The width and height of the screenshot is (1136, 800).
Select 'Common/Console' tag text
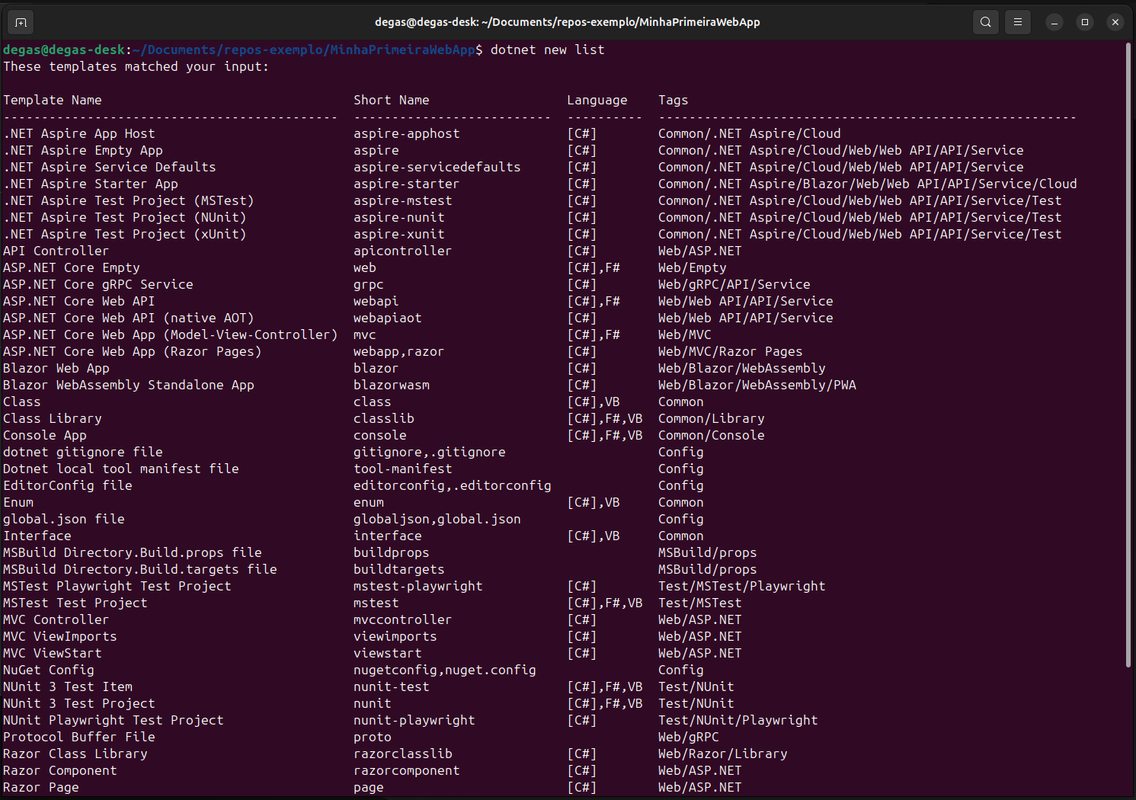coord(711,436)
